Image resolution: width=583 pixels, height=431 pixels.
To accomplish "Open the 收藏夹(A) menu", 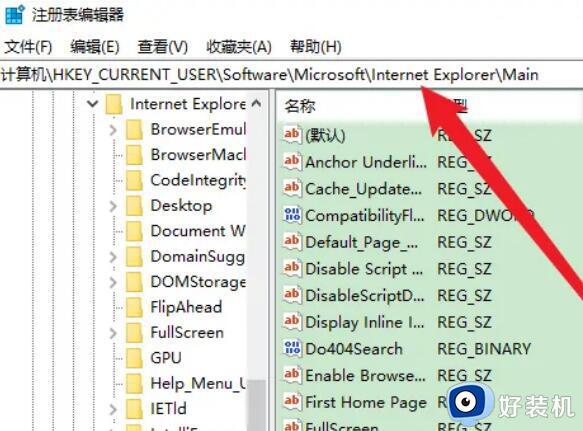I will (239, 47).
